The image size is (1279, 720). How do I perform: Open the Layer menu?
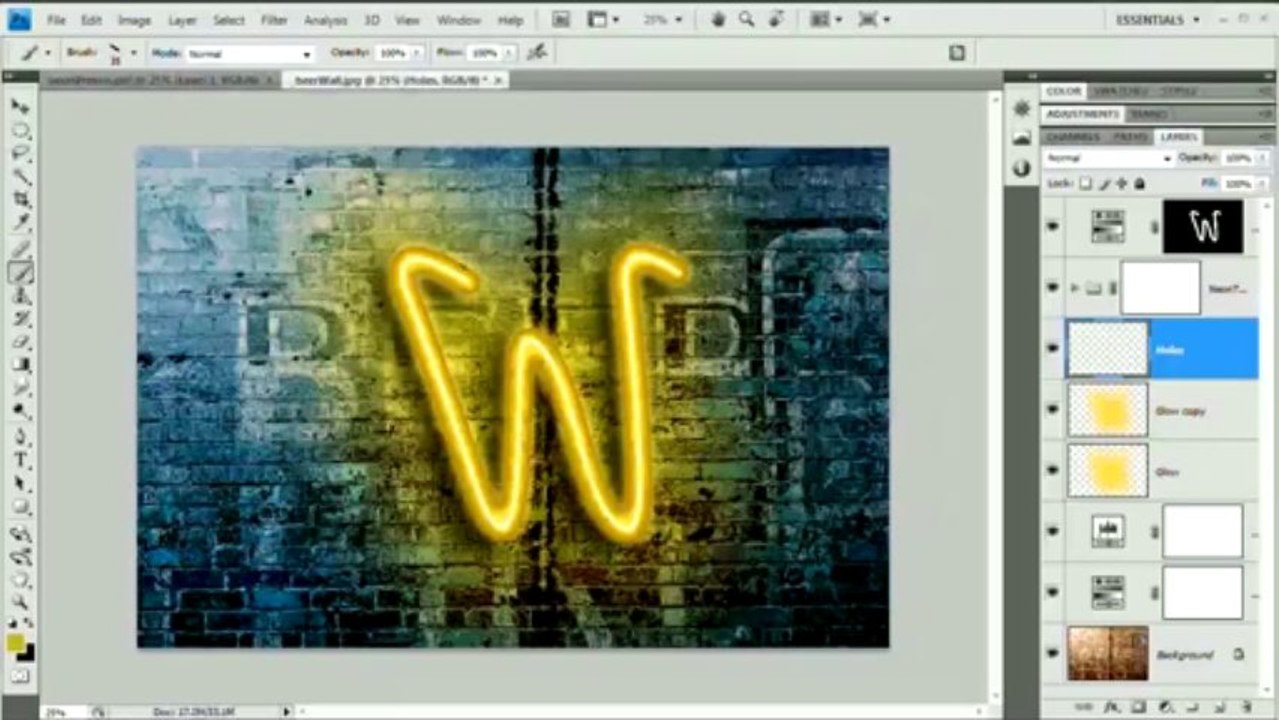pyautogui.click(x=182, y=20)
